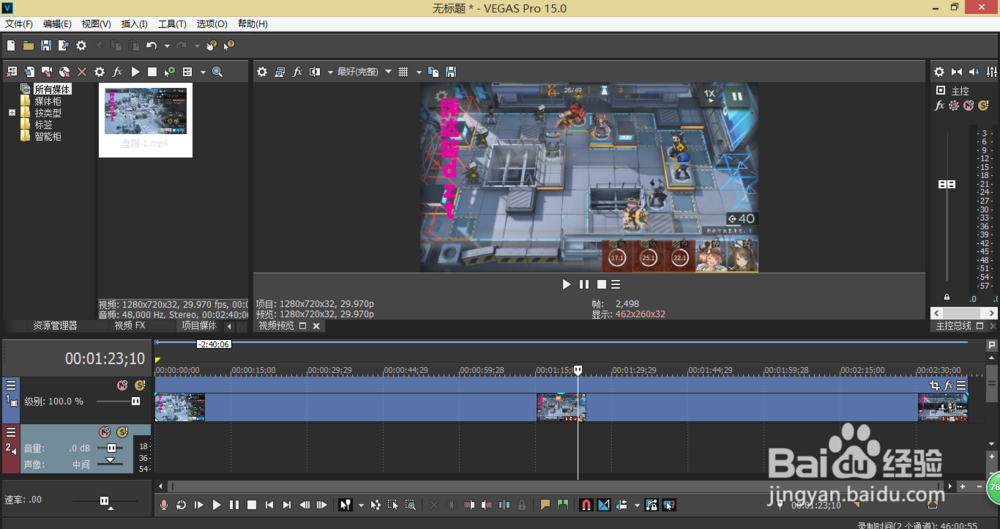Open project properties gear in main toolbar
The width and height of the screenshot is (1000, 529).
[81, 45]
